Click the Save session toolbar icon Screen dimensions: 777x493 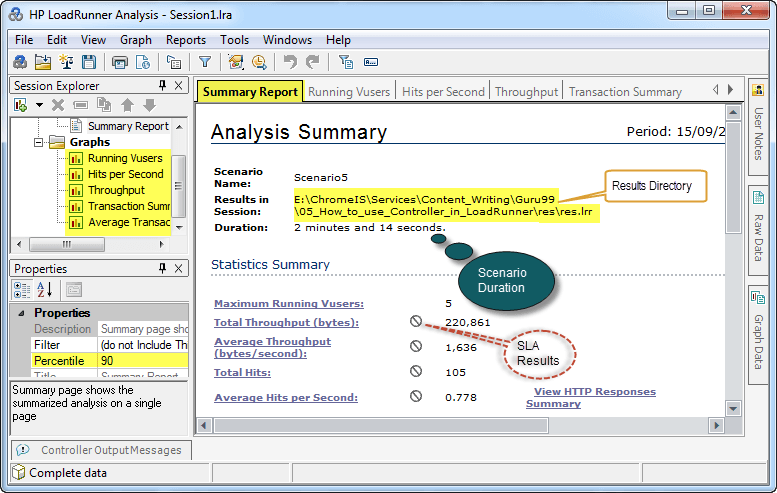pos(89,62)
